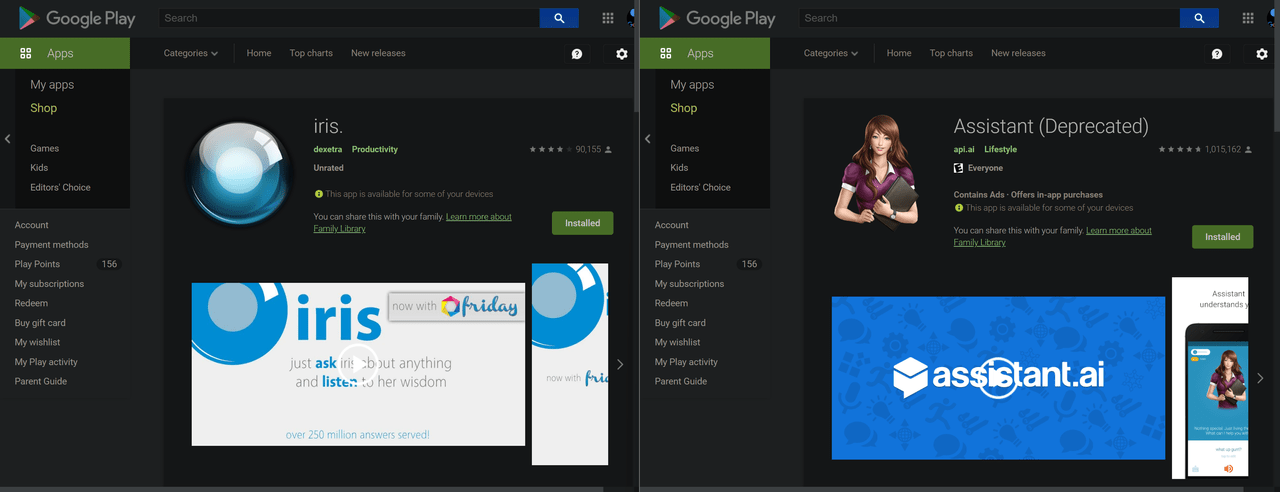Focus the Search field in right window

tap(989, 18)
